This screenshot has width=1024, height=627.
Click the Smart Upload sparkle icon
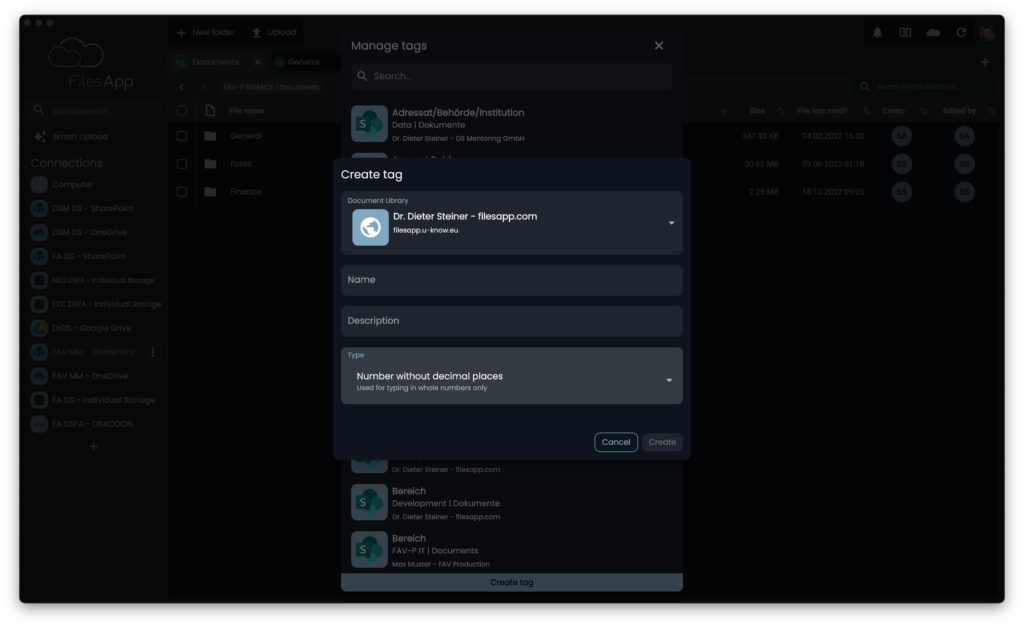pyautogui.click(x=40, y=137)
